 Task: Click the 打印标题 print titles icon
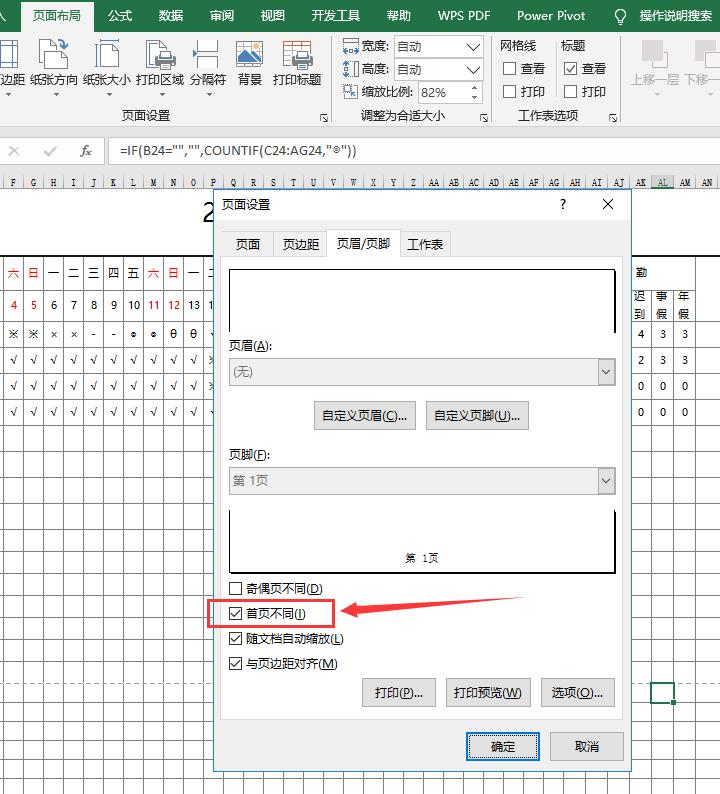coord(297,55)
